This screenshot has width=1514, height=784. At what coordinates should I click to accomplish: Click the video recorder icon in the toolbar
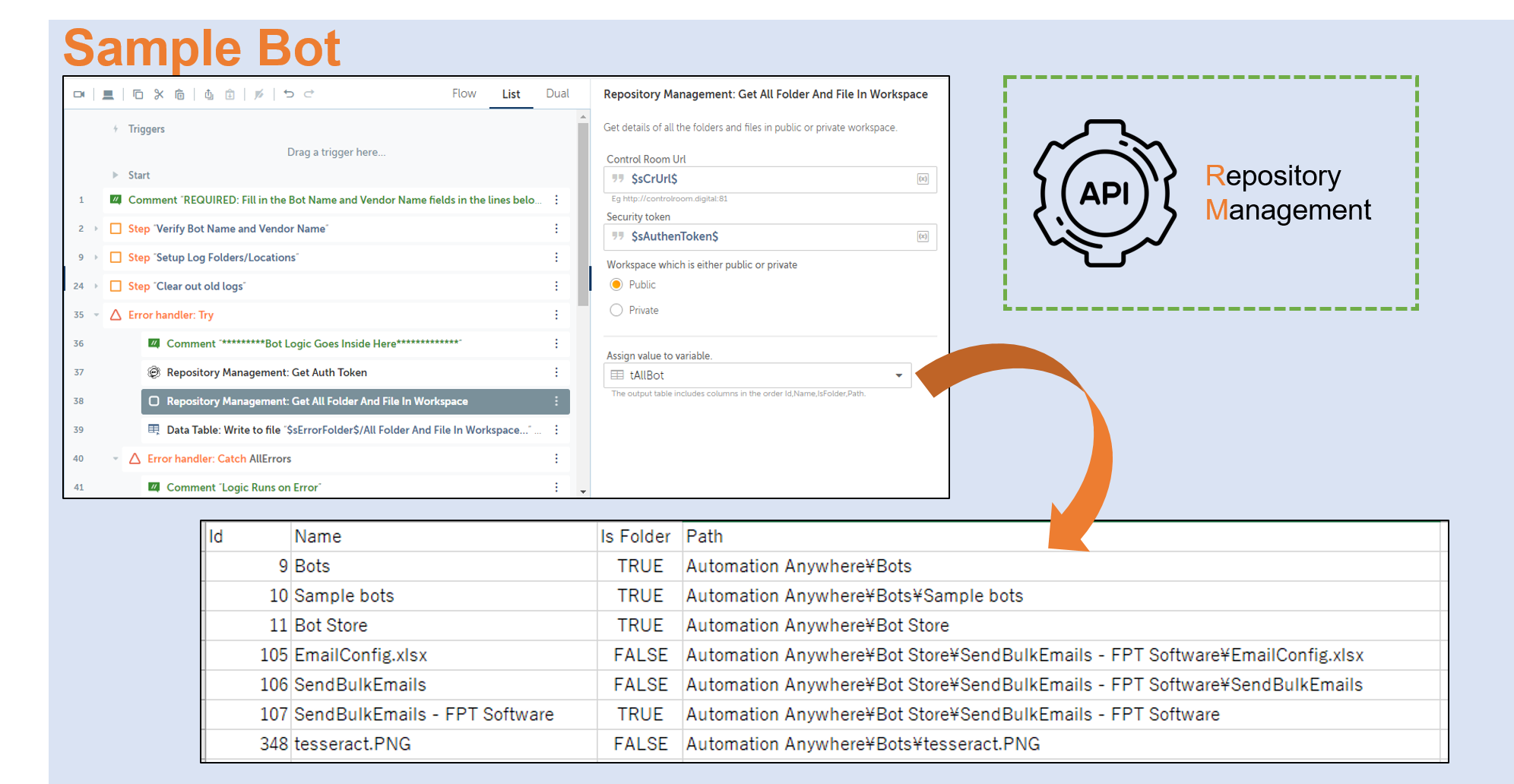[x=79, y=94]
